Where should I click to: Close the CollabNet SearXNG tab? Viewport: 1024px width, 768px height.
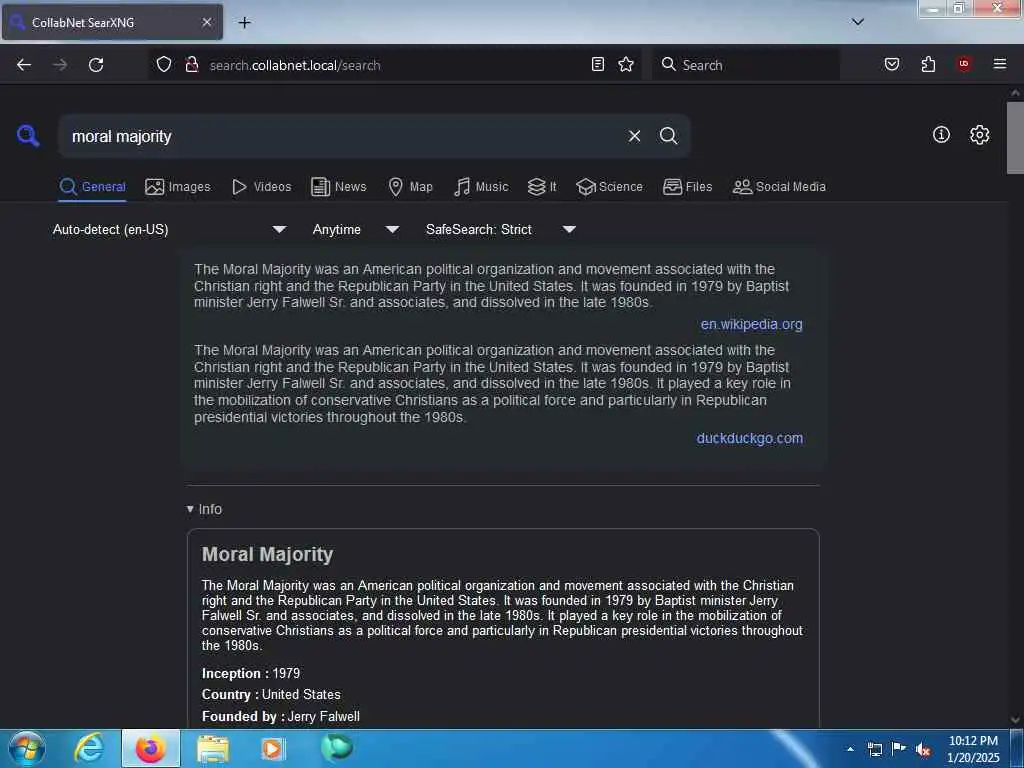(207, 22)
